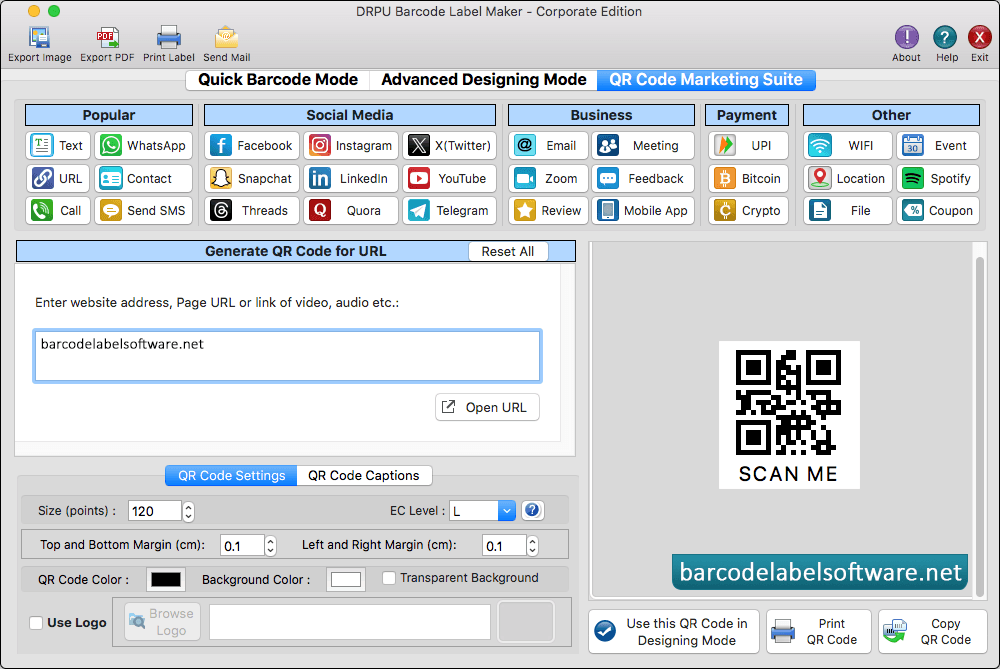Open the Help icon
The width and height of the screenshot is (1000, 669).
(x=945, y=38)
